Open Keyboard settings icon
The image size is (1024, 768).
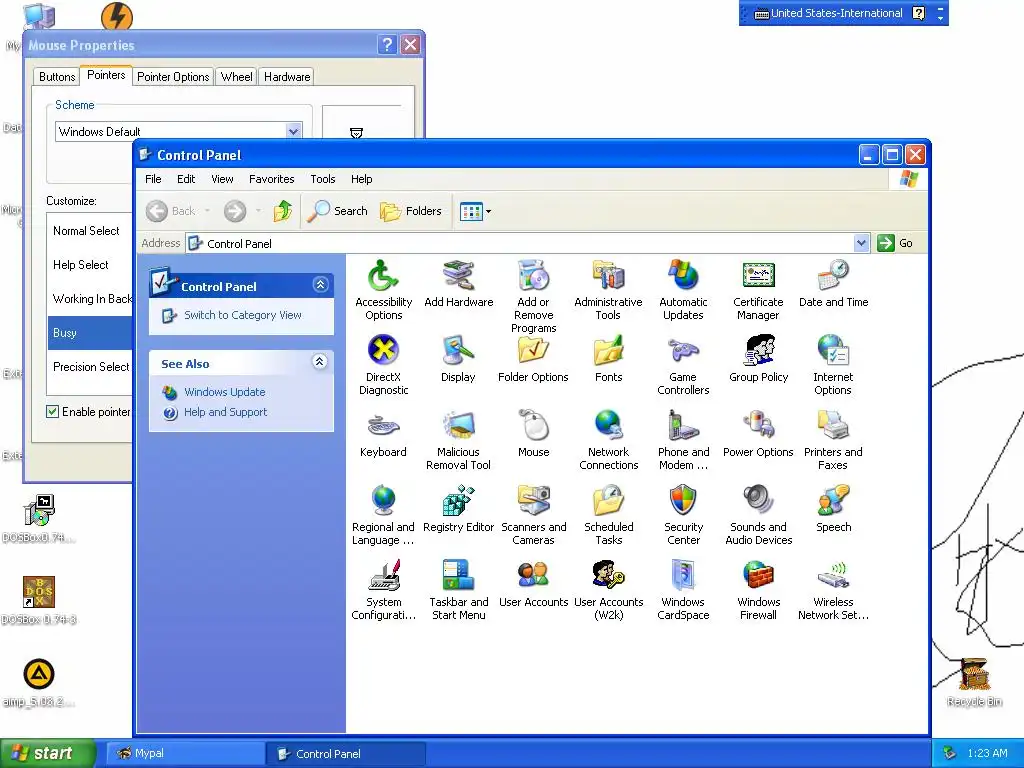(383, 434)
